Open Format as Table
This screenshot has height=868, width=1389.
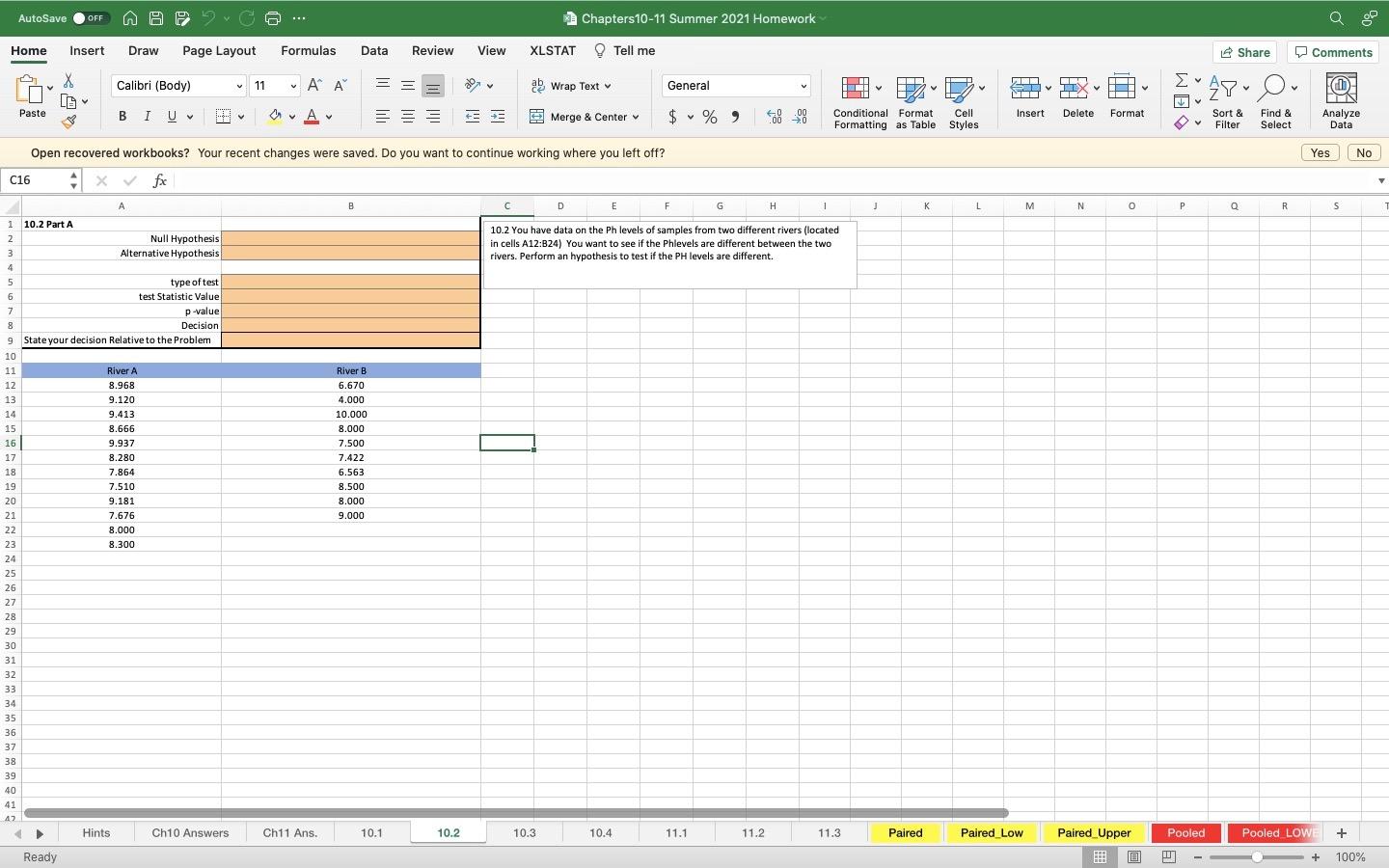[915, 101]
